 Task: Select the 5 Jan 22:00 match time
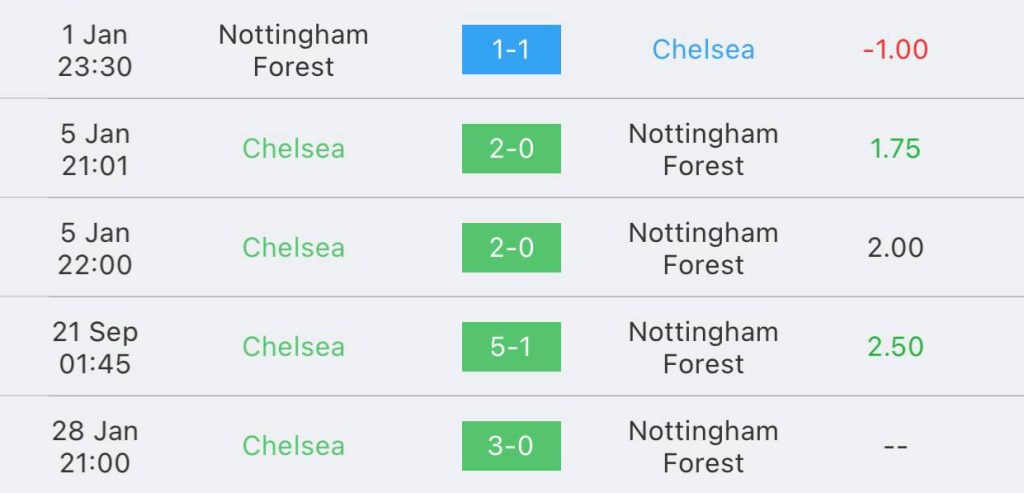(95, 249)
